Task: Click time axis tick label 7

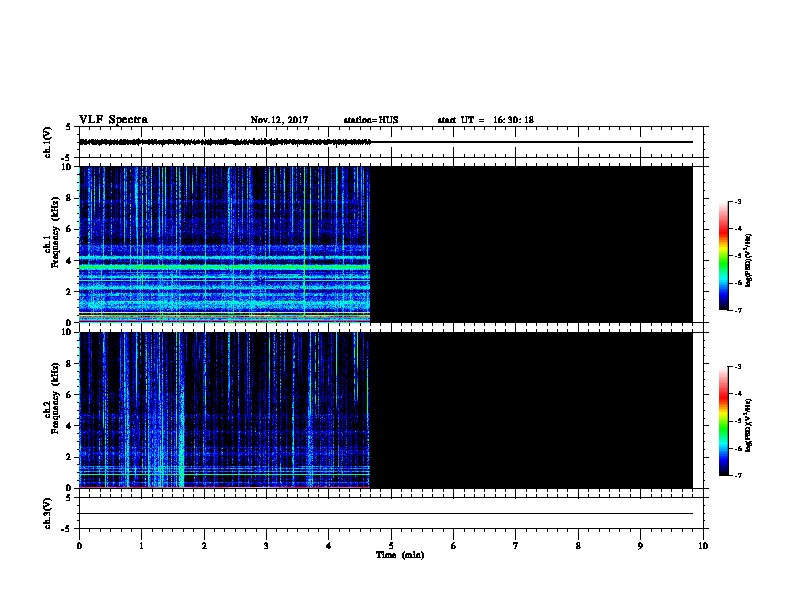Action: (x=516, y=546)
